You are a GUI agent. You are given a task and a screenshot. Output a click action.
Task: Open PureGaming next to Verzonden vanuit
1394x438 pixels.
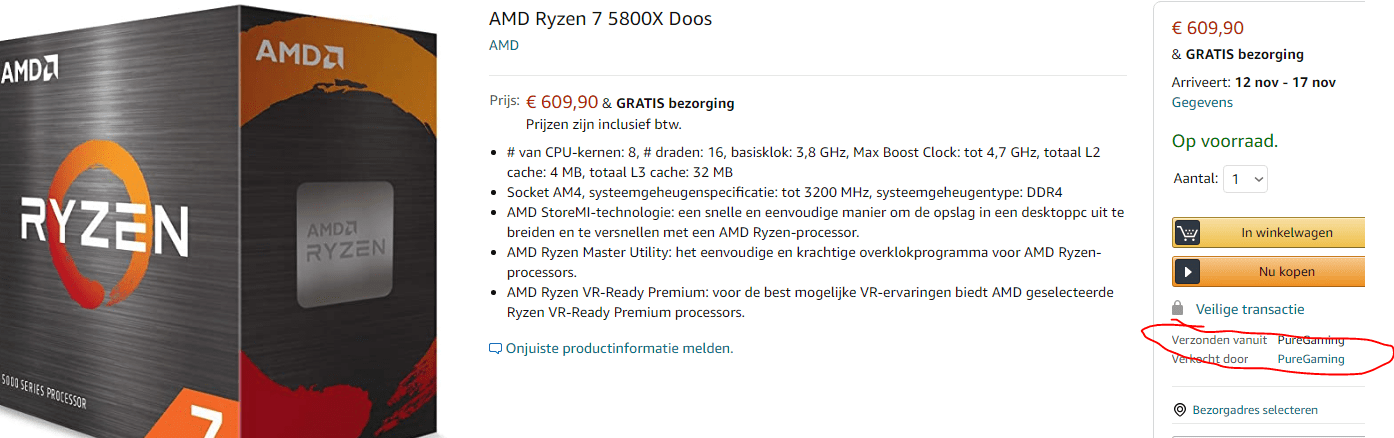(x=1311, y=340)
